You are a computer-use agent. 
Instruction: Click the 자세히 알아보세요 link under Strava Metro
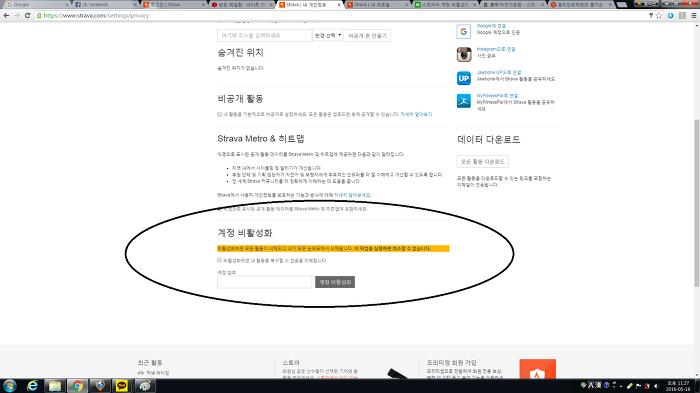352,195
